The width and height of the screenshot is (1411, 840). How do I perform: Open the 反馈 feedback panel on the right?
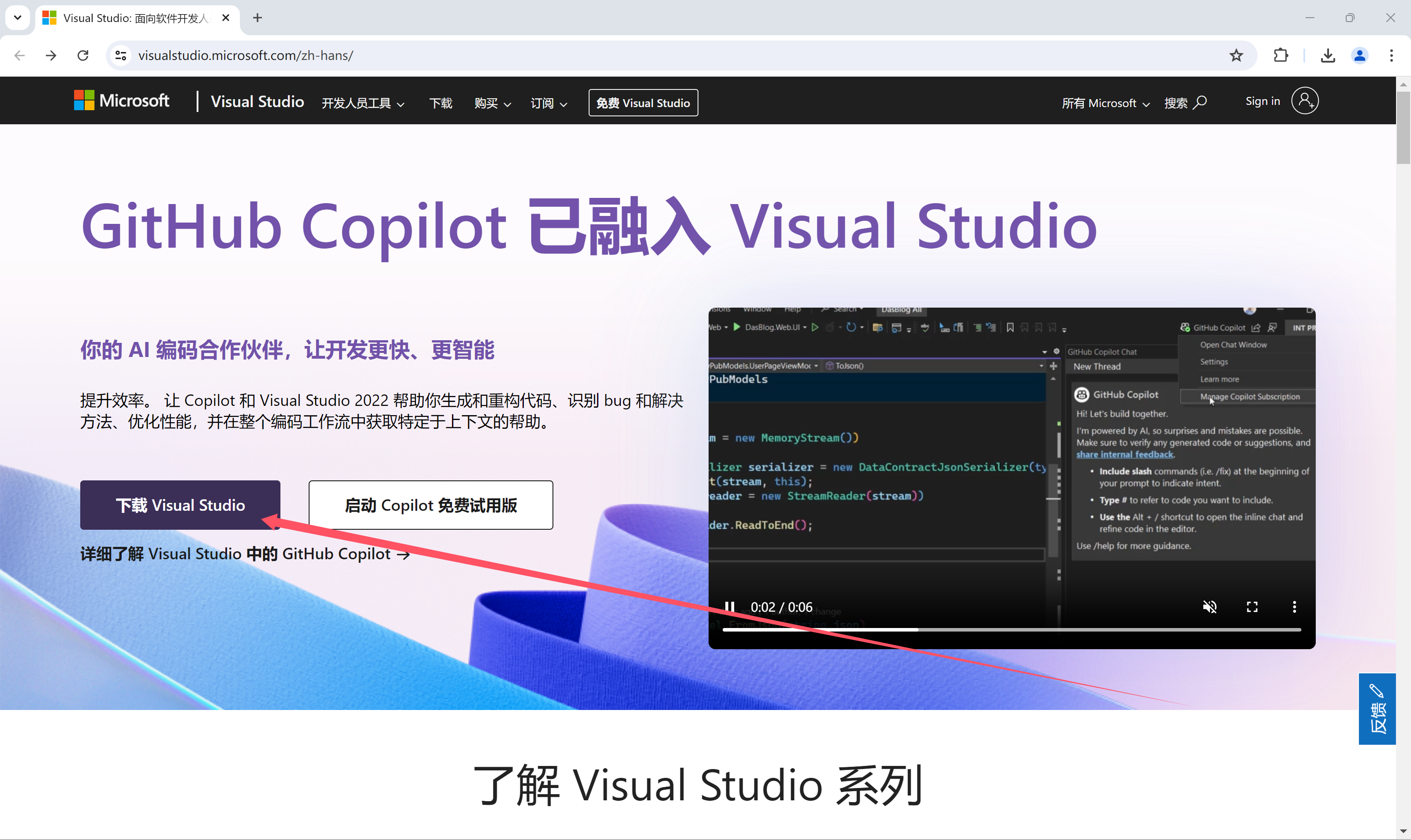[x=1378, y=709]
